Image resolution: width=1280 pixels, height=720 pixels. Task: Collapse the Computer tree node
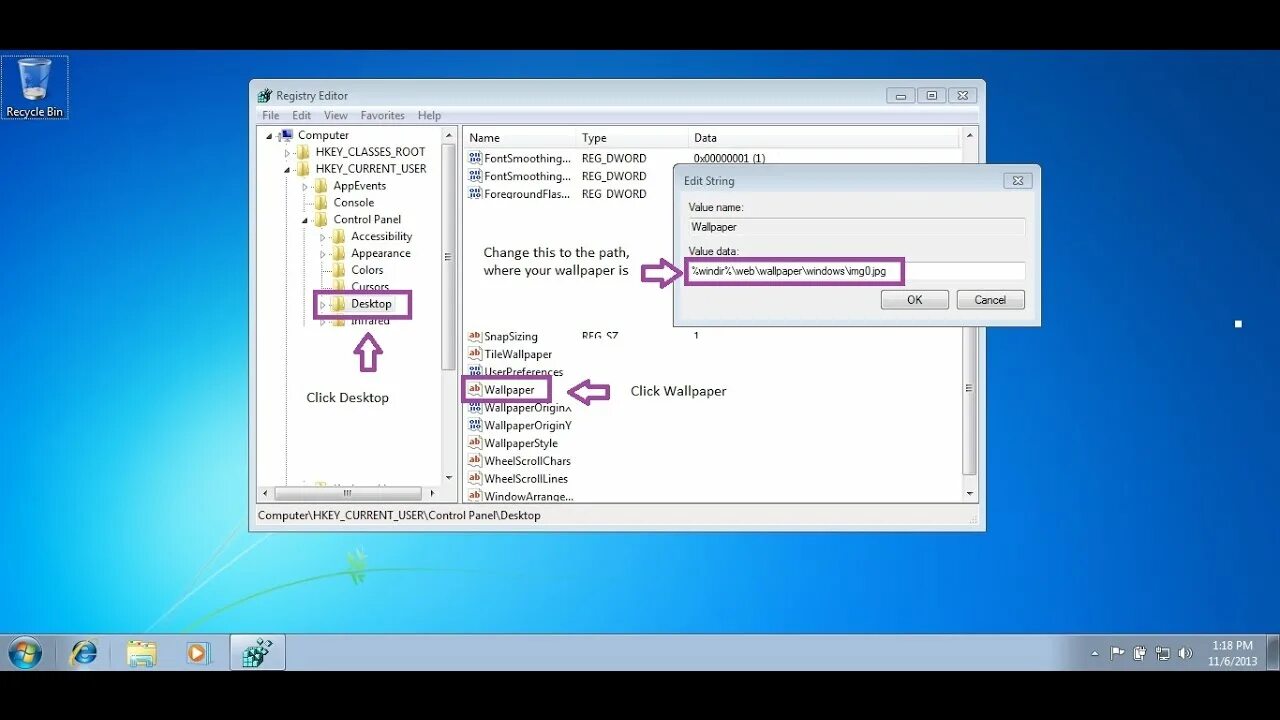coord(269,136)
